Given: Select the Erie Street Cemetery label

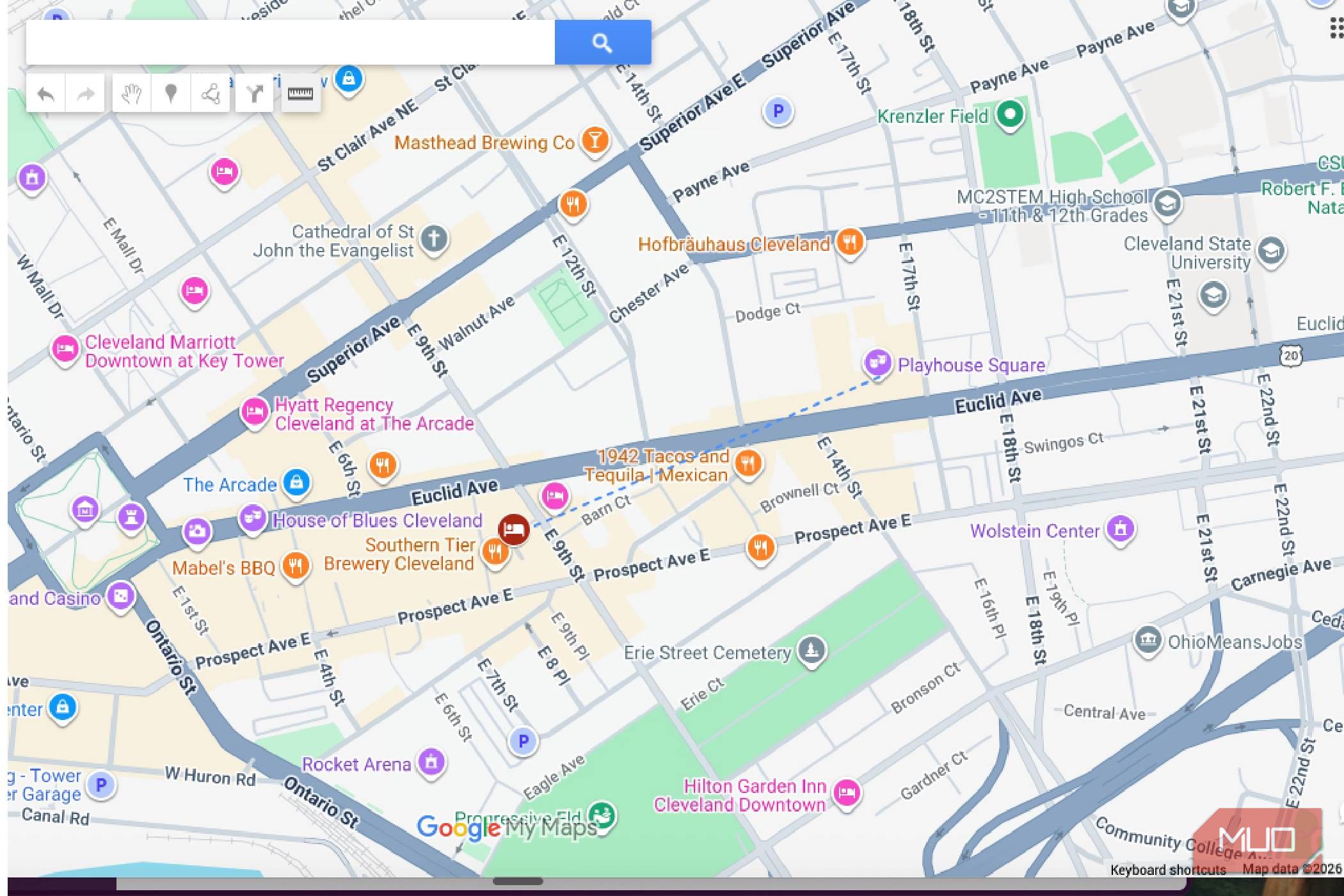Looking at the screenshot, I should tap(707, 653).
